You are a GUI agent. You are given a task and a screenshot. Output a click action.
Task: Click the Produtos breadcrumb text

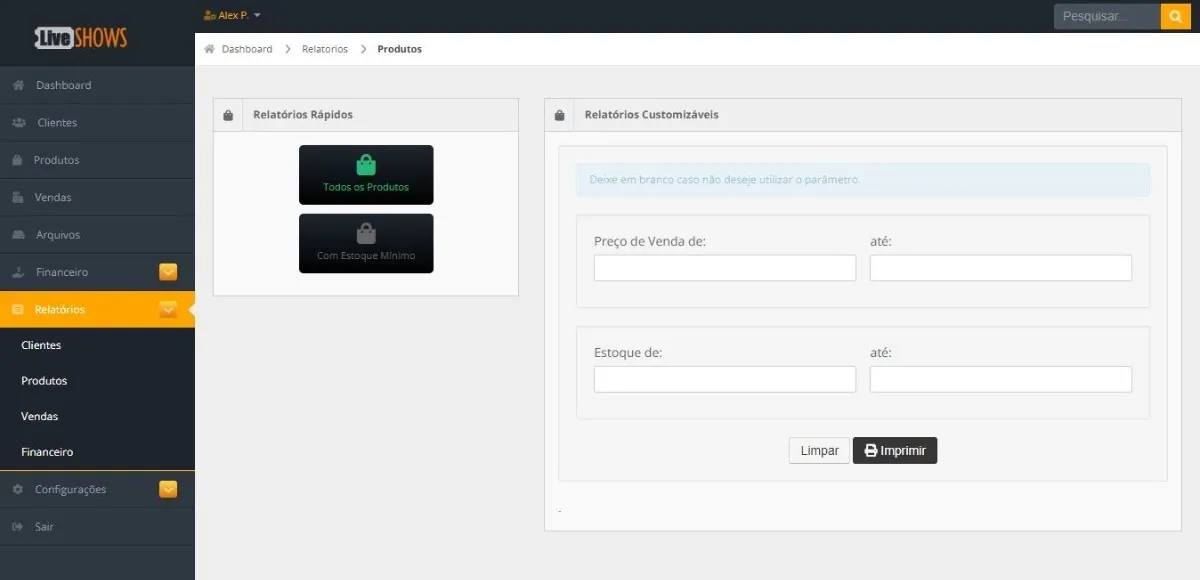[x=400, y=49]
